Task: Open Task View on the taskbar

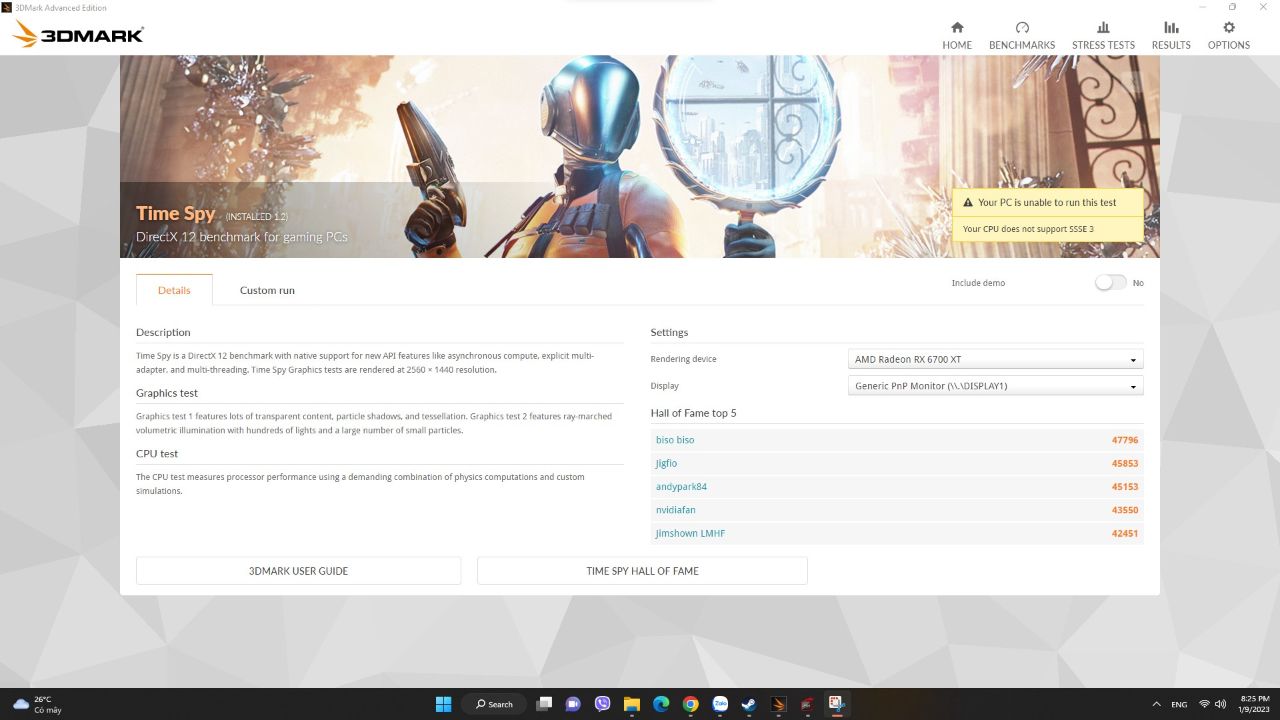Action: [x=544, y=704]
